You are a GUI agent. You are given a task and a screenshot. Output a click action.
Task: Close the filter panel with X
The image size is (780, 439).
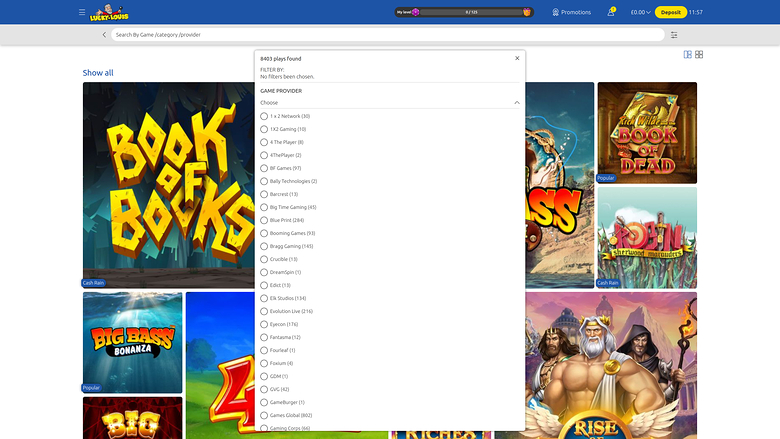pos(517,58)
